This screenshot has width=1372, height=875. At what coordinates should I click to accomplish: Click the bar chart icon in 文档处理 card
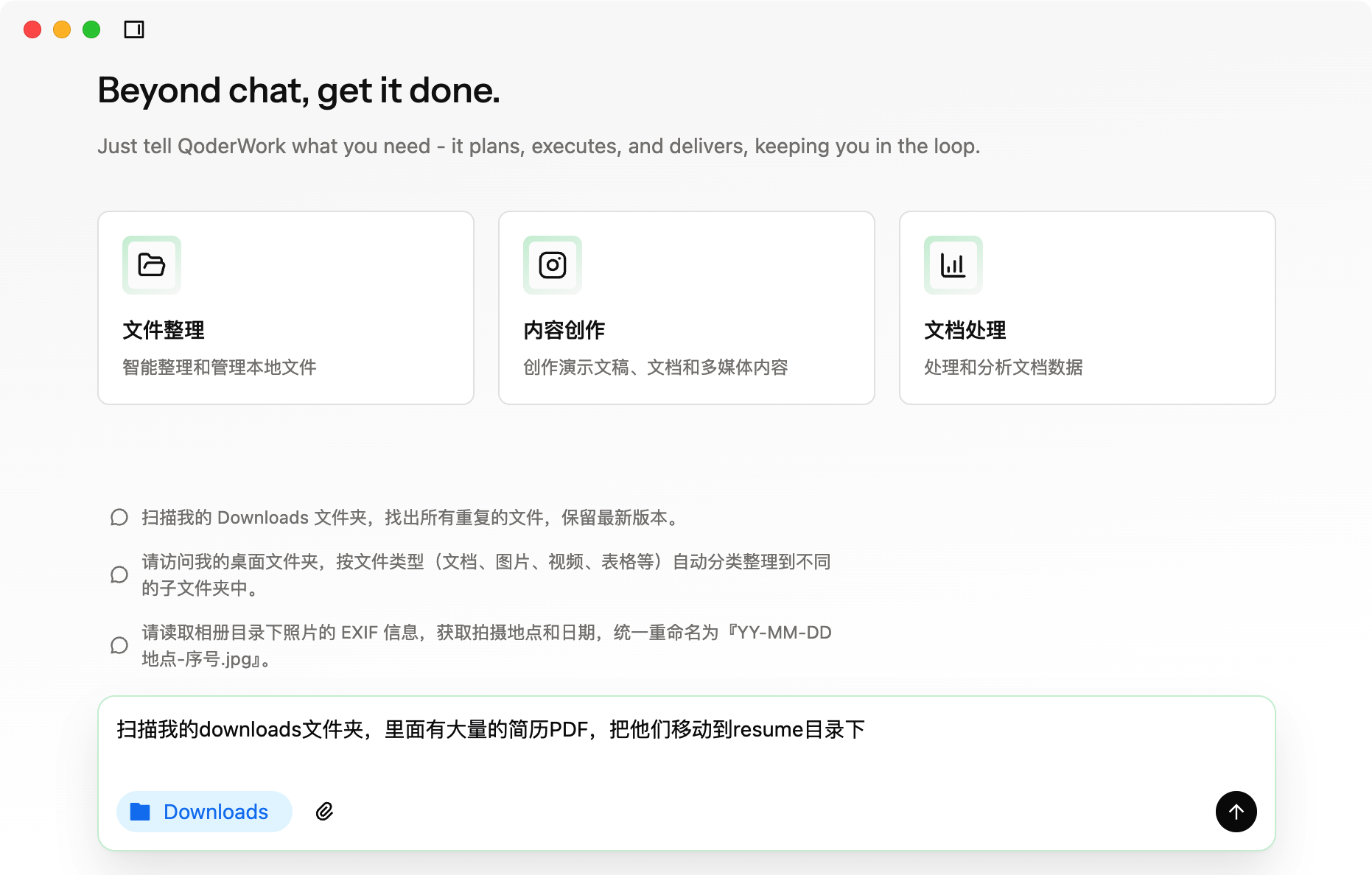coord(953,265)
